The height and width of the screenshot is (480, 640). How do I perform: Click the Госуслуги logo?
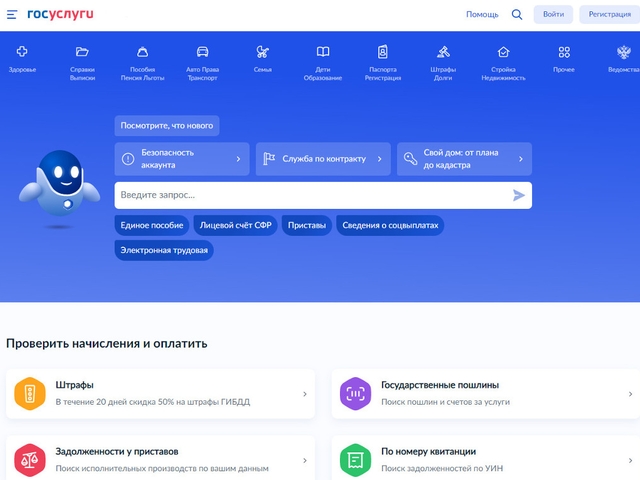60,14
